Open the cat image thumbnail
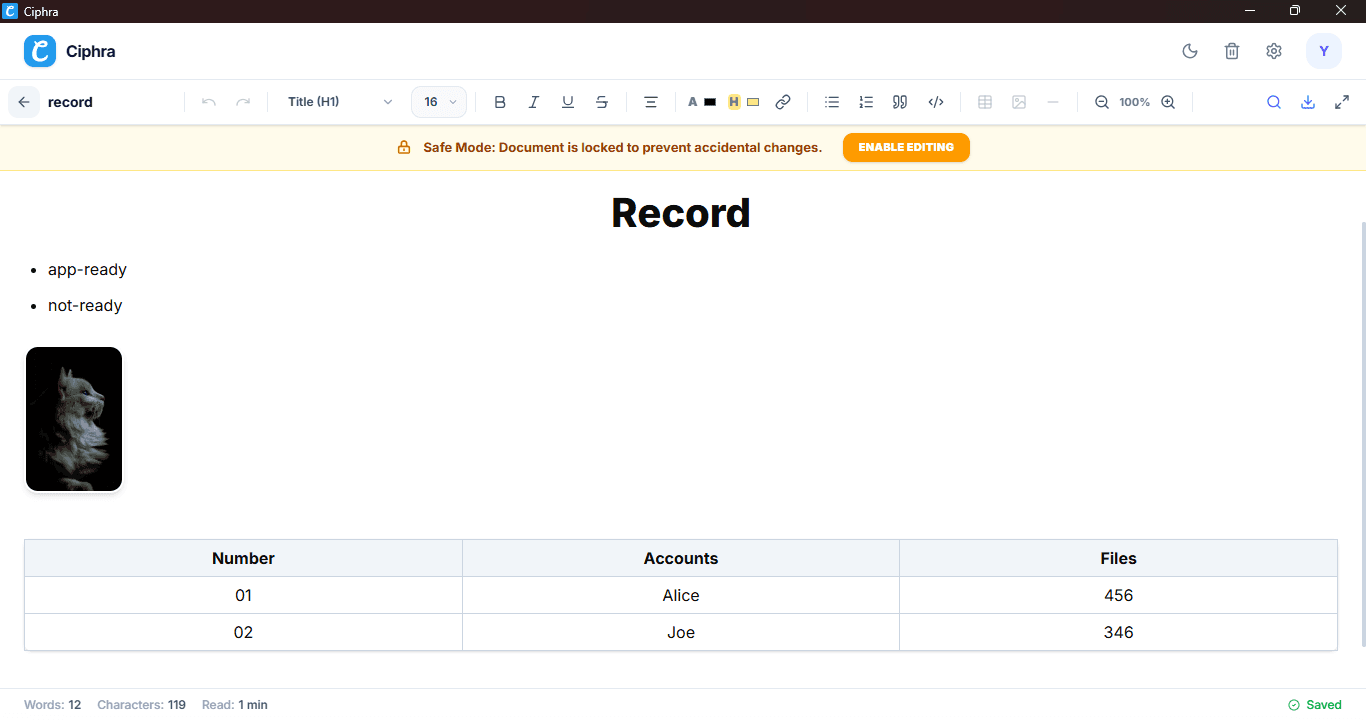Screen dimensions: 1366x720 click(74, 418)
